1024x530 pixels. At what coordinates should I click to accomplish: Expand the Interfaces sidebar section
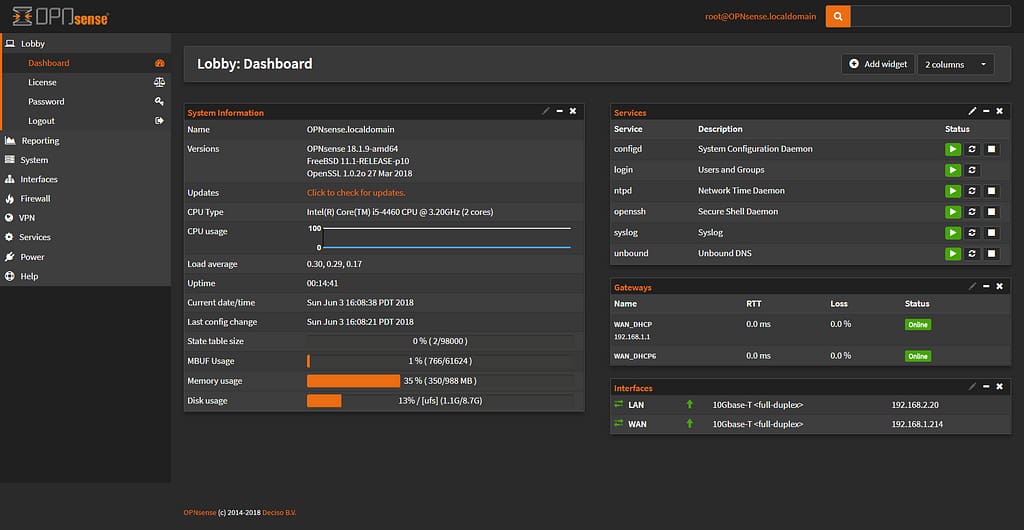tap(39, 179)
